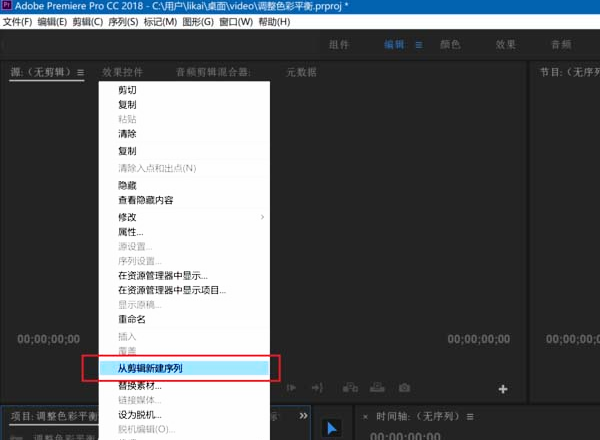
Task: Open the 文件(F) menu
Action: [x=17, y=21]
